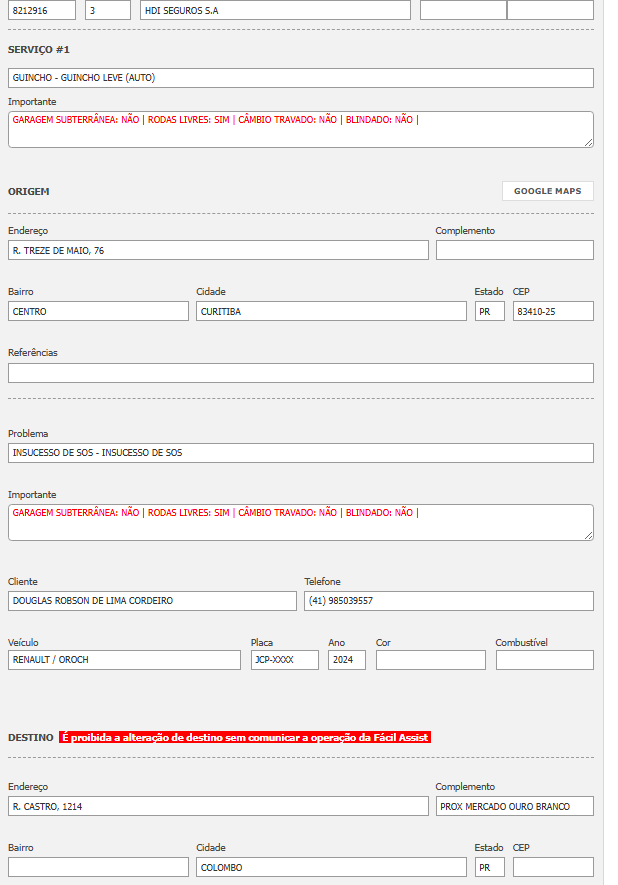
Task: Click the Placa field JCP-XXXX
Action: click(284, 660)
